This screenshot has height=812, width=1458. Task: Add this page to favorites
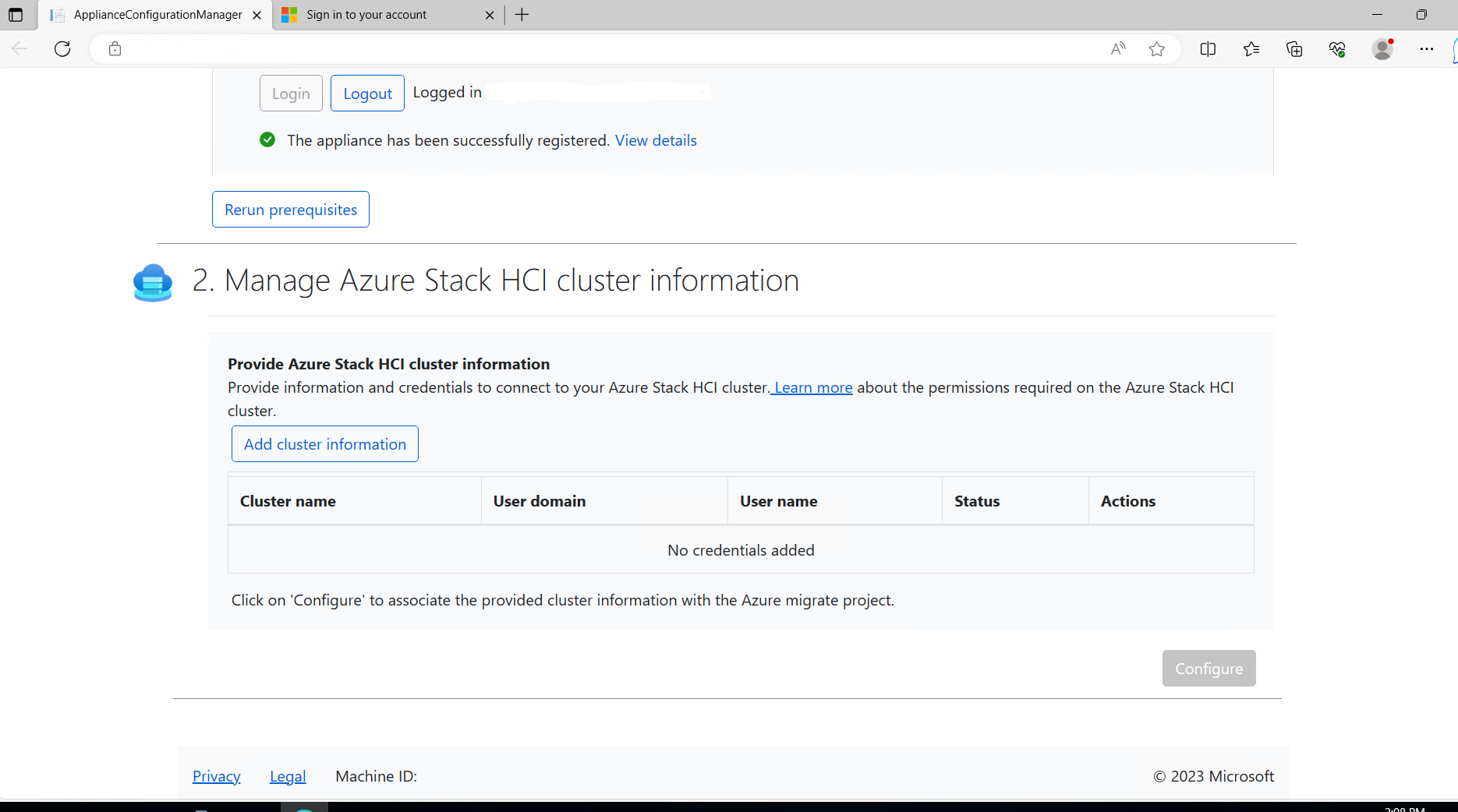pyautogui.click(x=1157, y=49)
